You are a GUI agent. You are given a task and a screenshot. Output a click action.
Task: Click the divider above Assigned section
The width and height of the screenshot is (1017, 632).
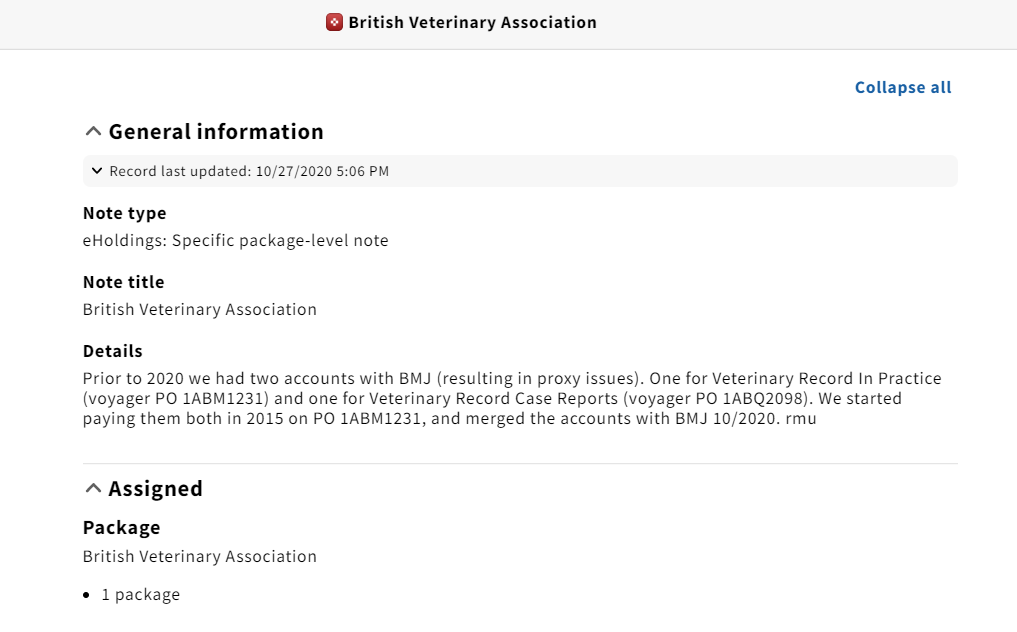520,463
